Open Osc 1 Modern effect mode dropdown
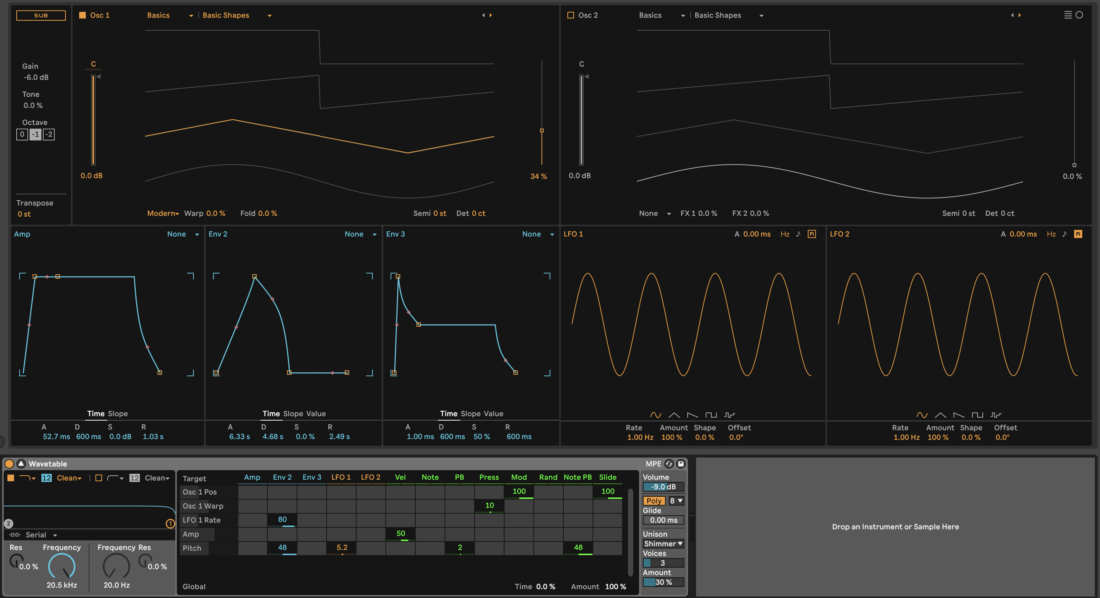The width and height of the screenshot is (1100, 598). coord(163,213)
